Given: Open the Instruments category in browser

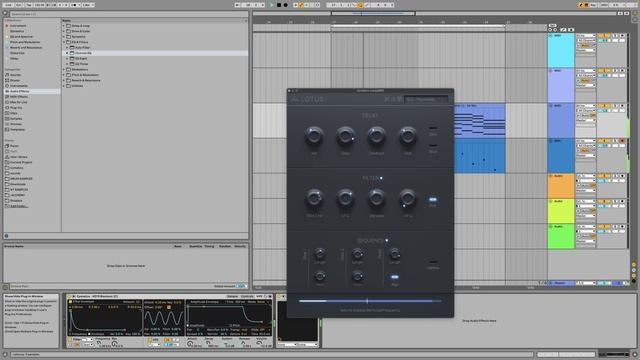Looking at the screenshot, I should [x=19, y=86].
